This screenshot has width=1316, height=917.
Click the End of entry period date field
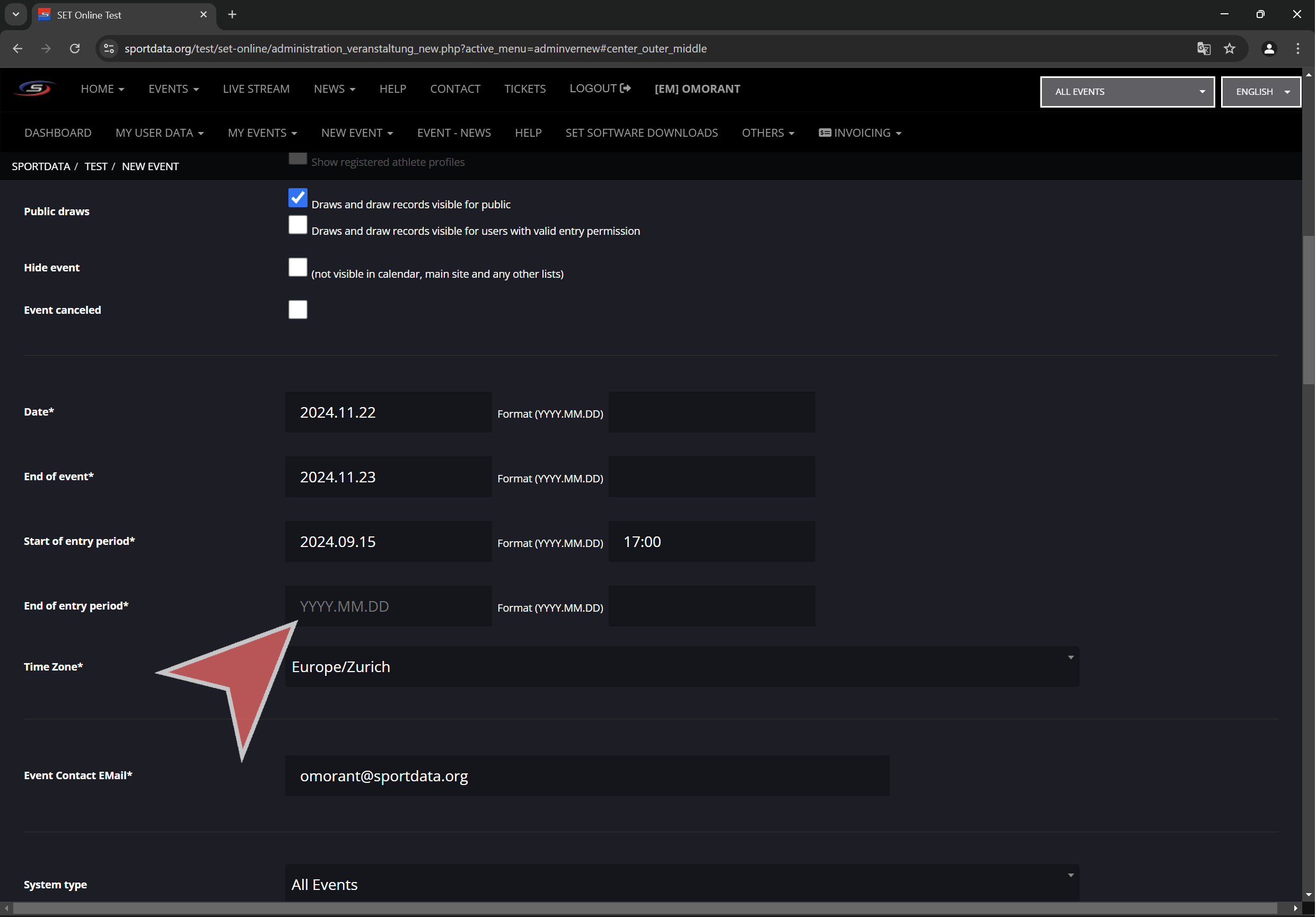388,606
